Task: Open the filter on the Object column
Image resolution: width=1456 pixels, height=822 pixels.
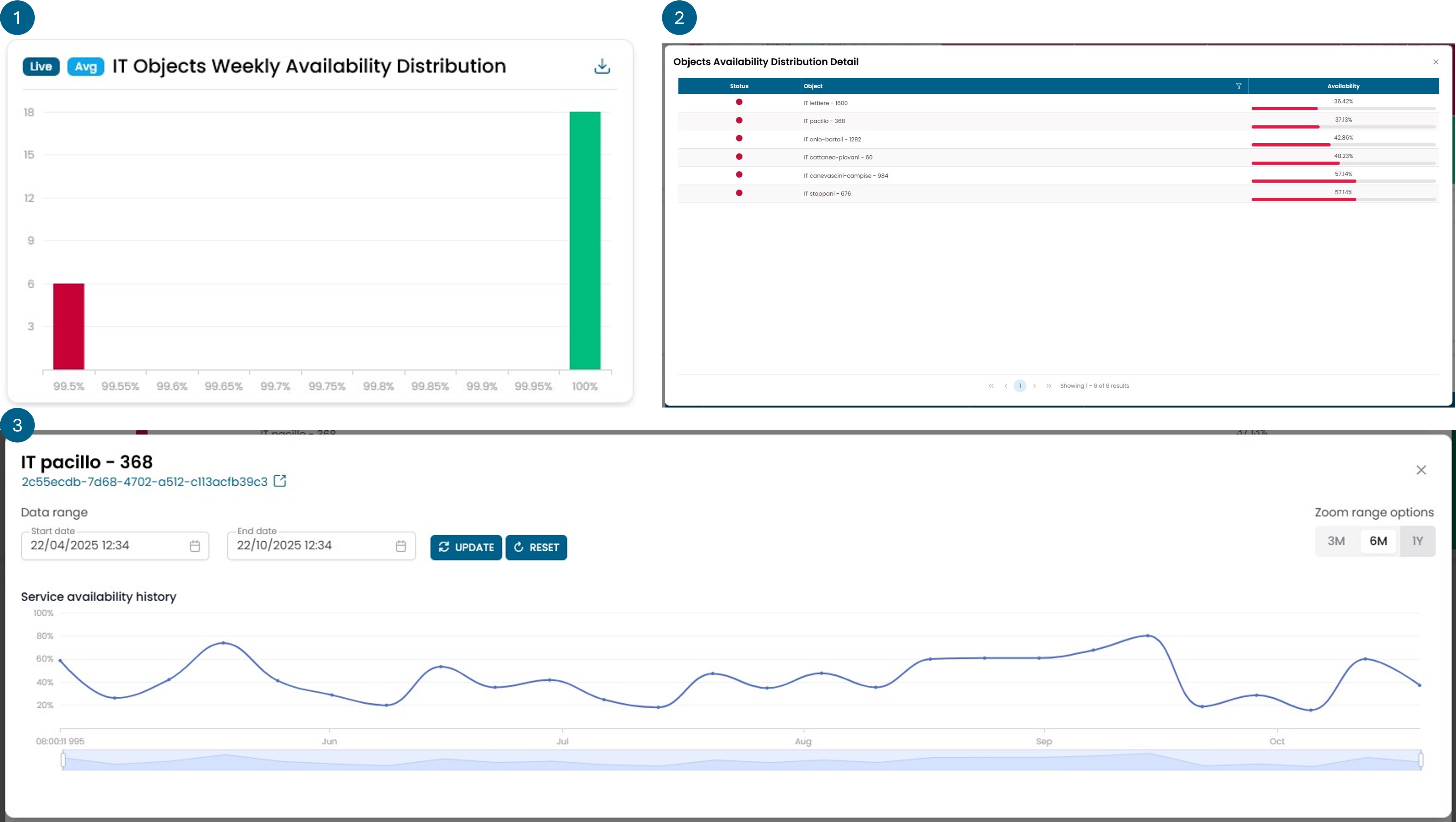Action: pyautogui.click(x=1238, y=86)
